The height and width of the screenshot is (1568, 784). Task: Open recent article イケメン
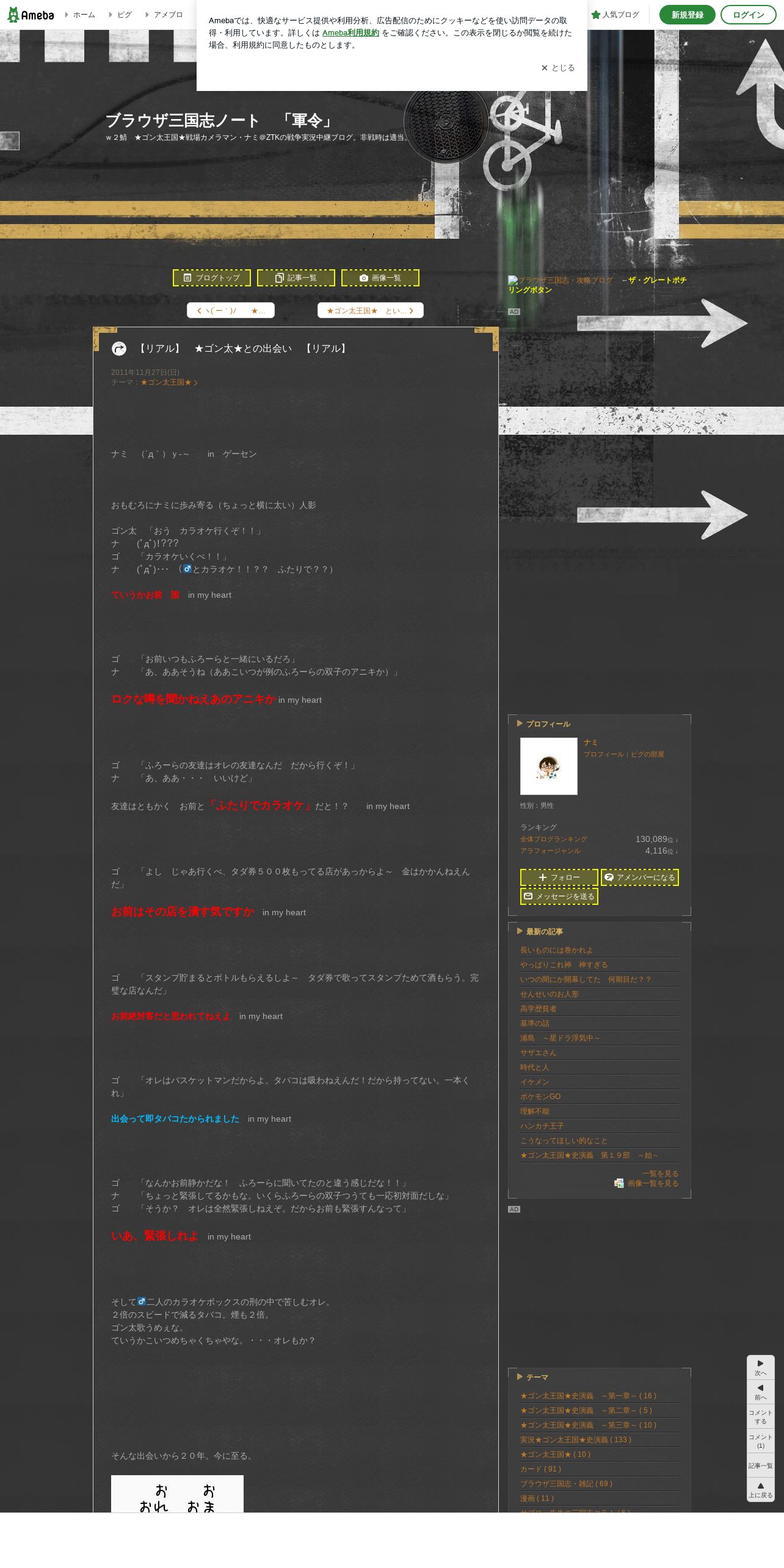point(535,1082)
